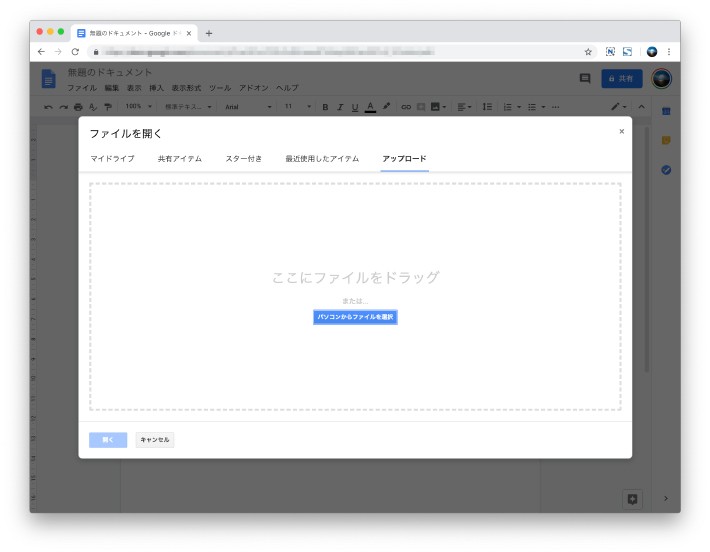Open the paragraph style dropdown
The height and width of the screenshot is (552, 710).
point(188,107)
